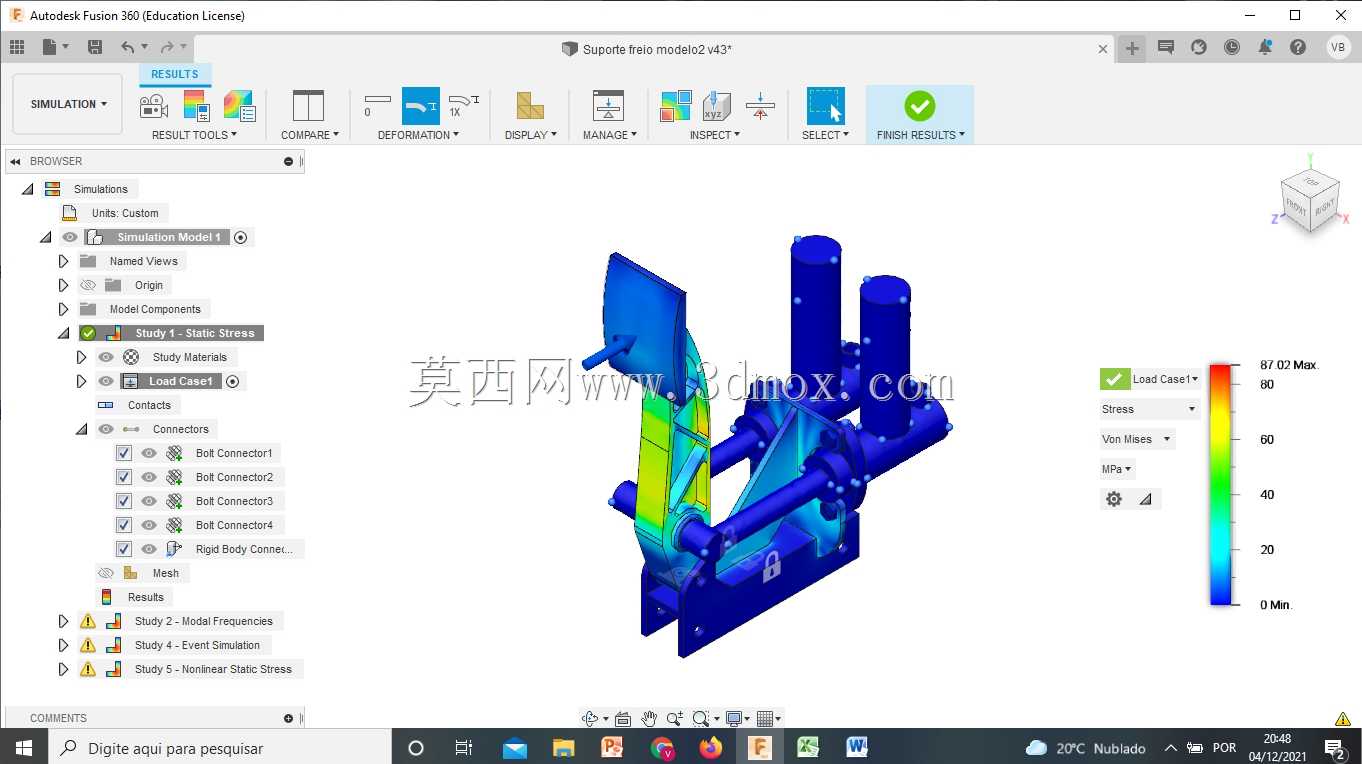Screen dimensions: 1362x764
Task: Set deformation scale to undeformed
Action: click(377, 105)
